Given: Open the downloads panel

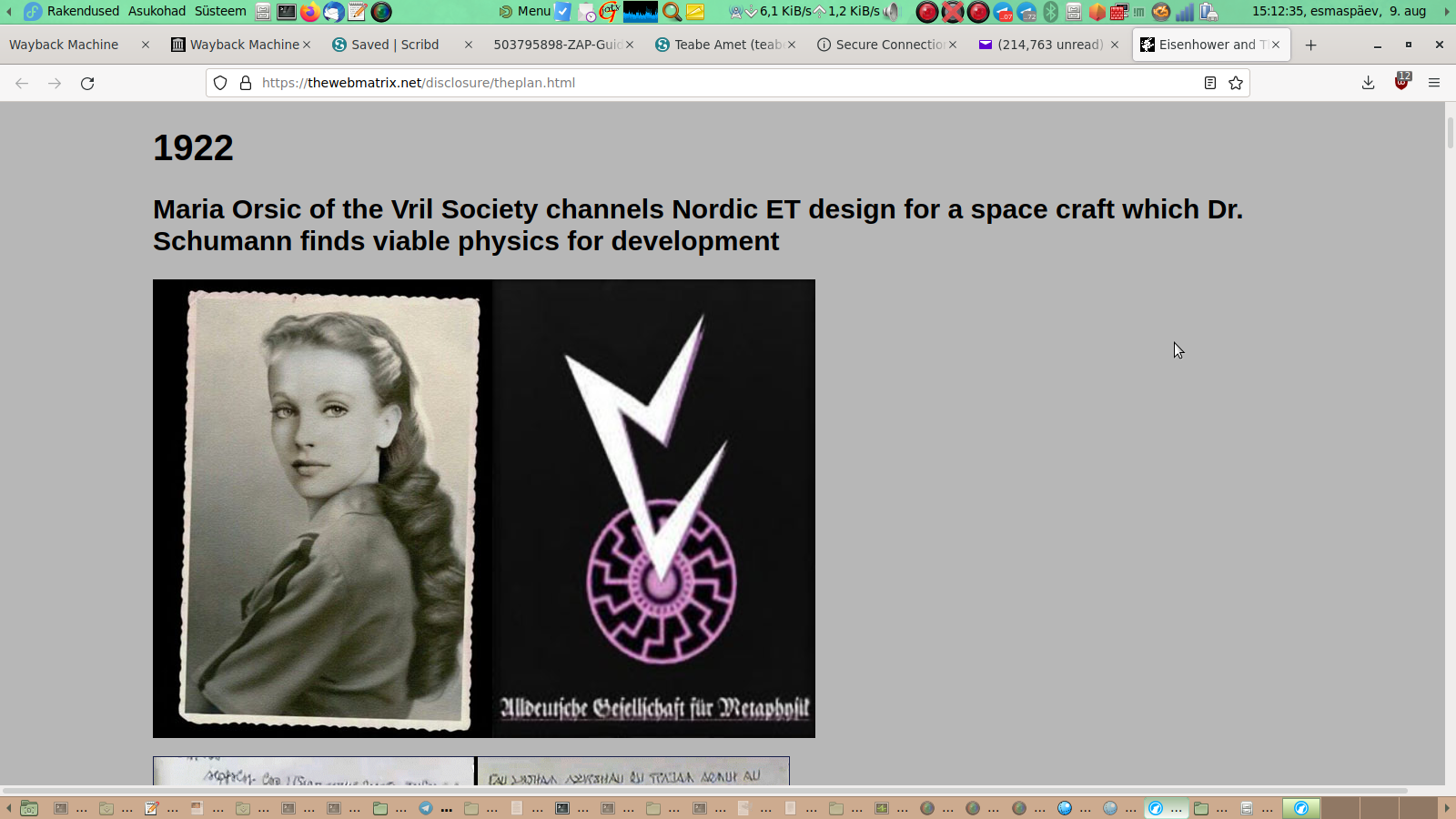Looking at the screenshot, I should click(1368, 83).
